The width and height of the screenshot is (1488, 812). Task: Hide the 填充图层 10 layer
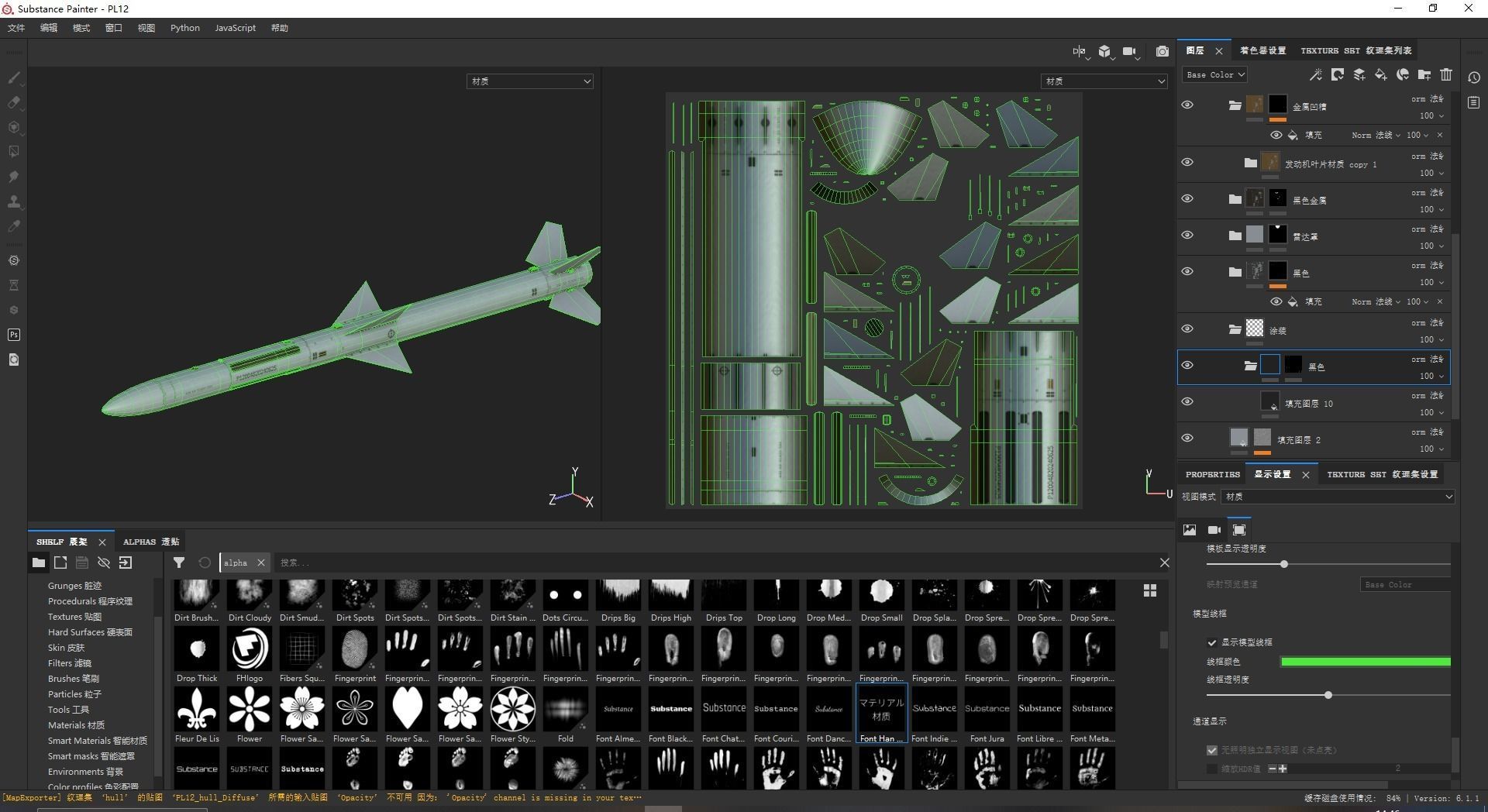point(1187,401)
